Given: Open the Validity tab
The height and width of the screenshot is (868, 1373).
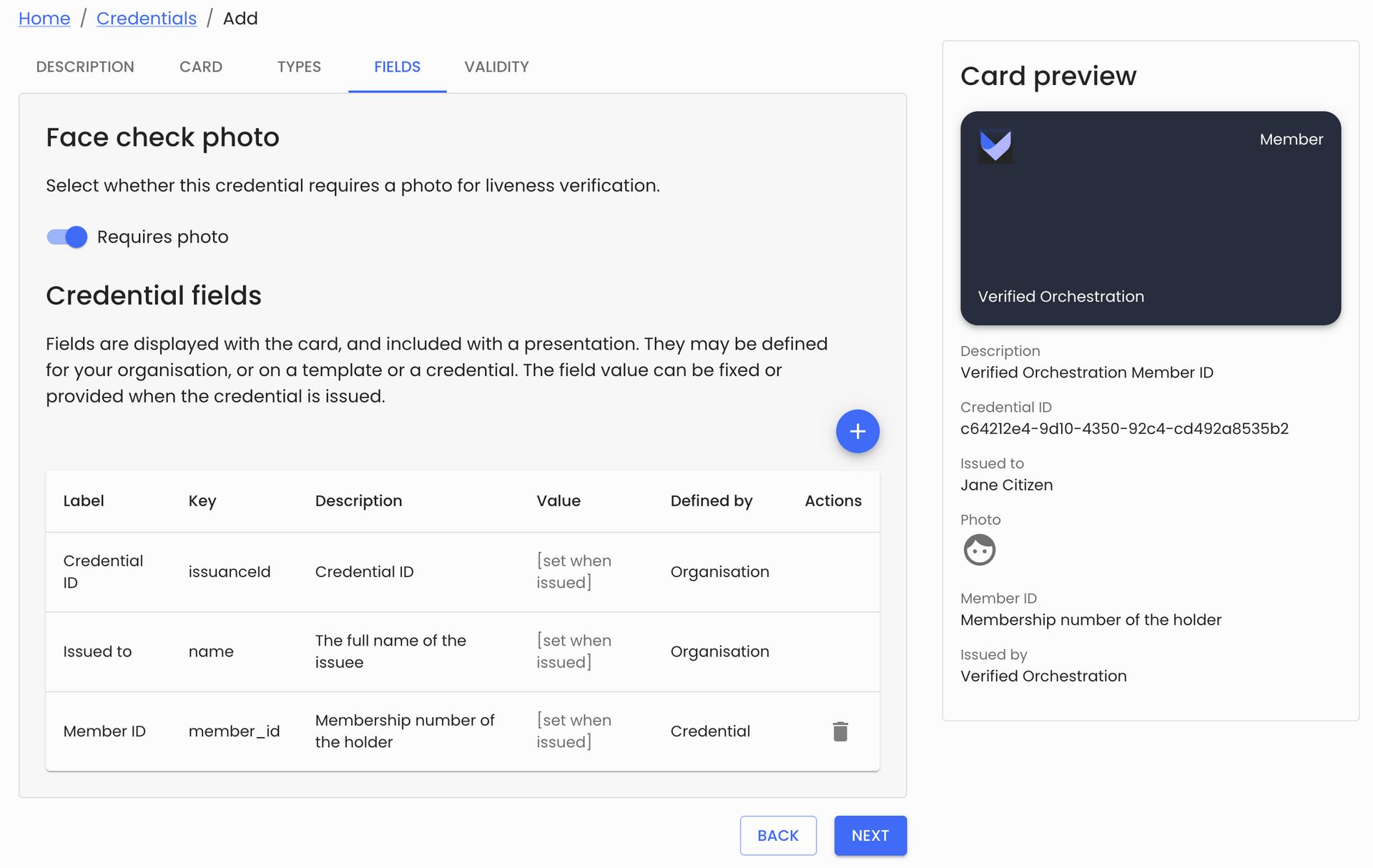Looking at the screenshot, I should (496, 66).
